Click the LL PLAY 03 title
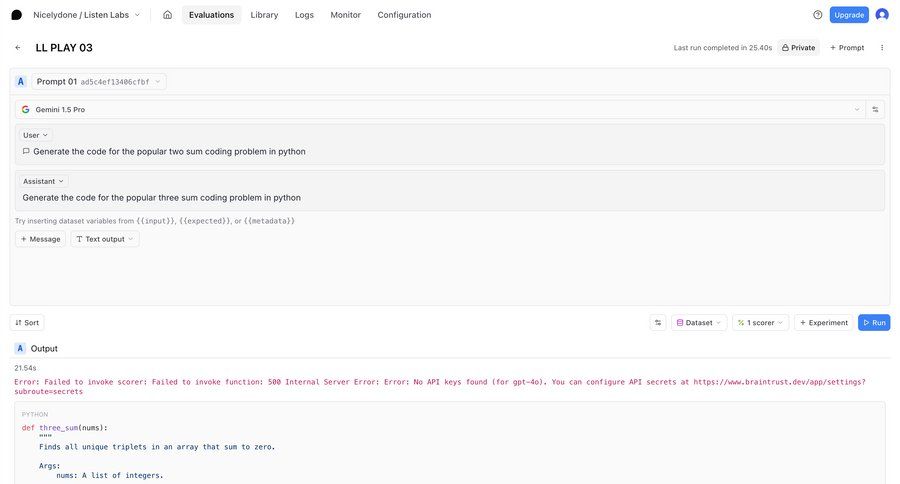The height and width of the screenshot is (484, 900). (64, 48)
